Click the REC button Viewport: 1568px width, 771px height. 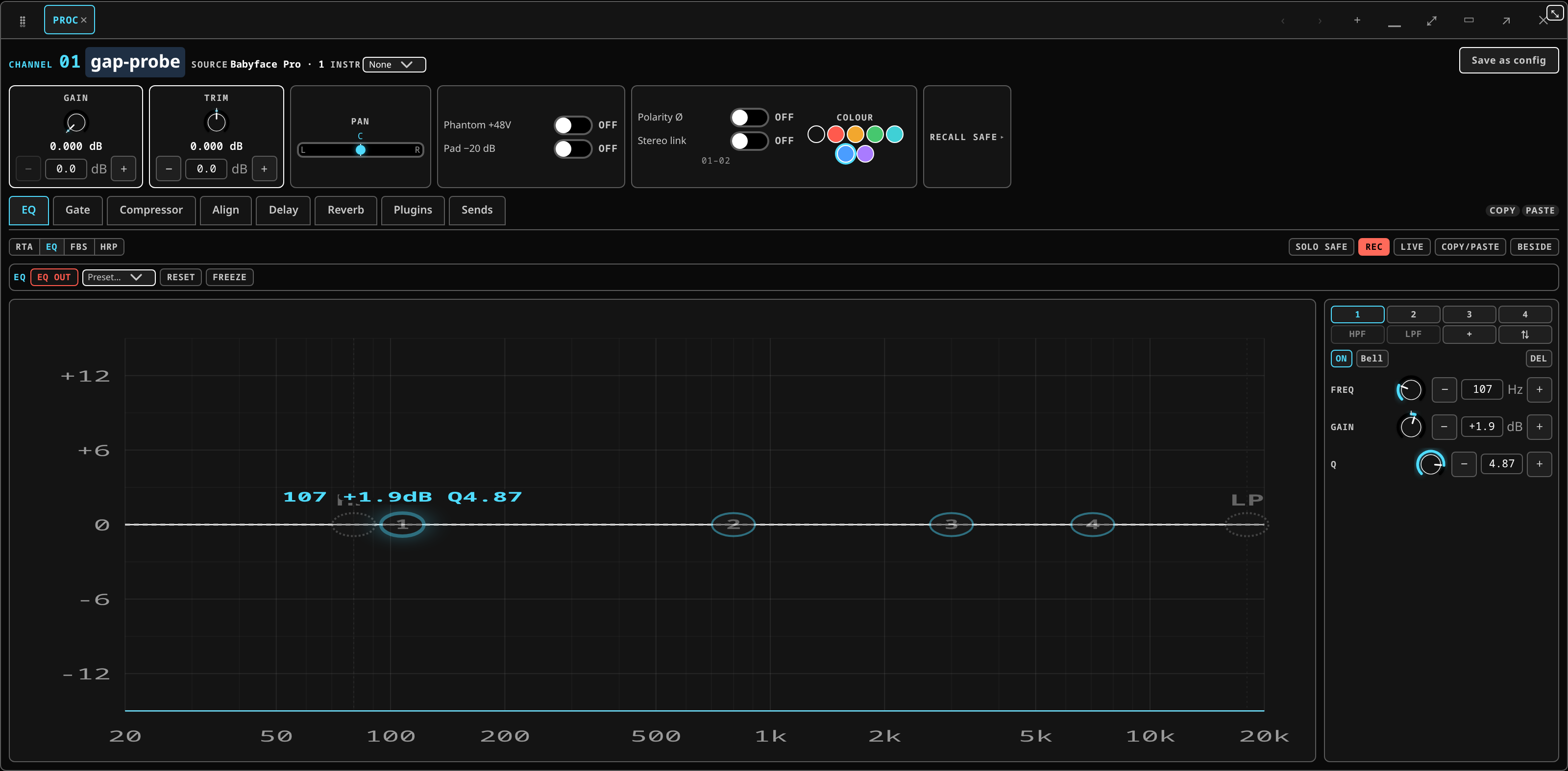coord(1373,247)
